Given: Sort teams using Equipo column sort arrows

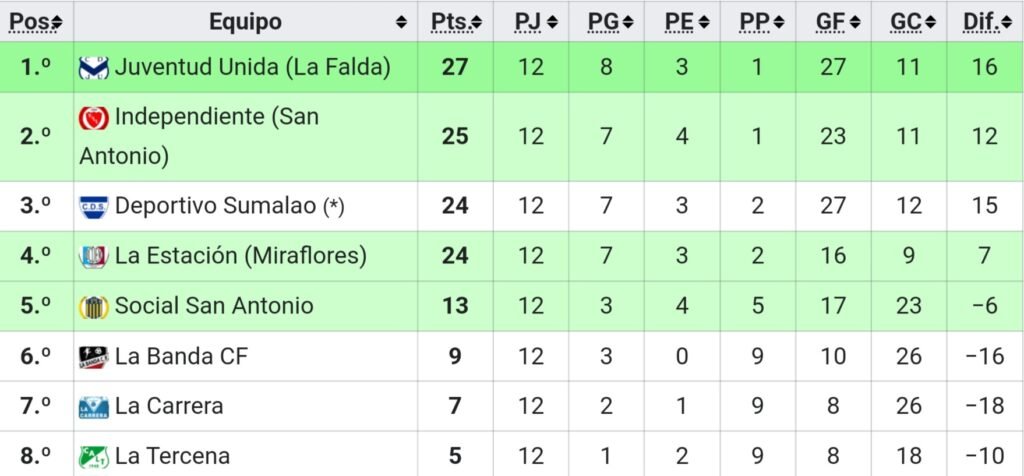Looking at the screenshot, I should point(401,23).
